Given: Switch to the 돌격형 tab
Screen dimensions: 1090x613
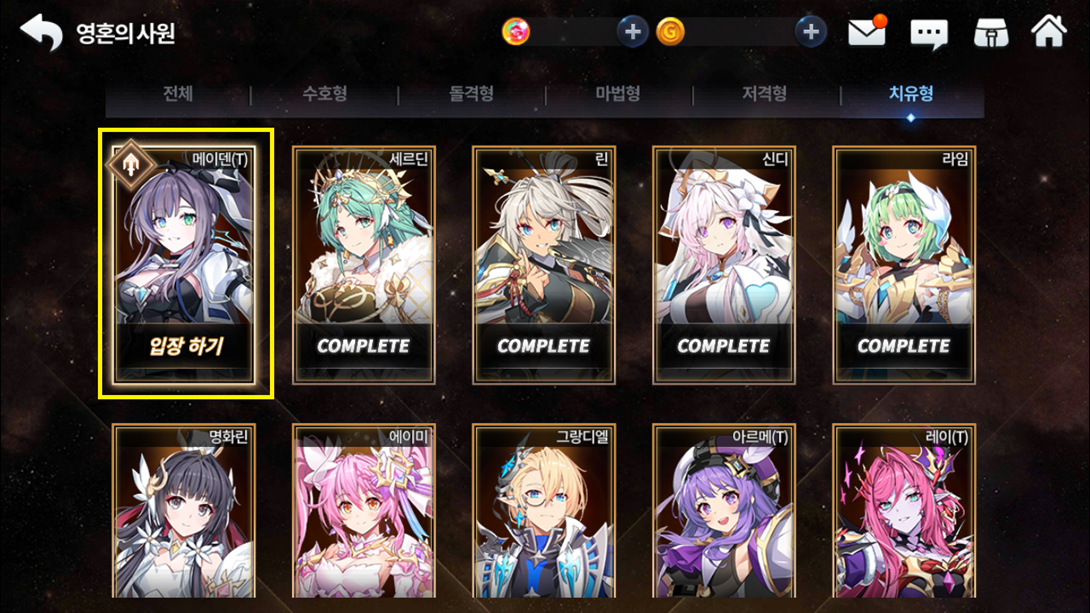Looking at the screenshot, I should click(x=471, y=94).
